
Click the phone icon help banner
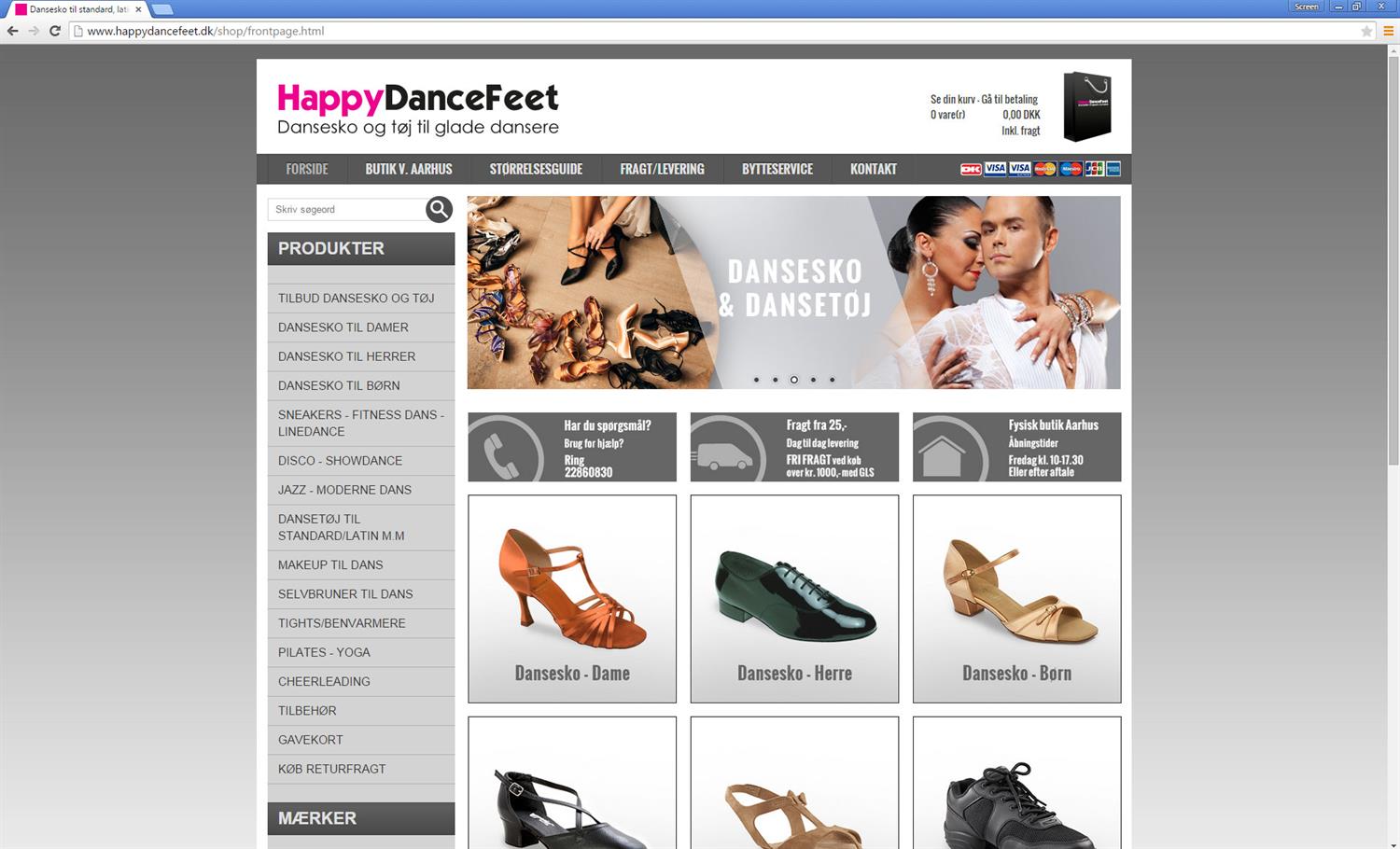pyautogui.click(x=571, y=448)
